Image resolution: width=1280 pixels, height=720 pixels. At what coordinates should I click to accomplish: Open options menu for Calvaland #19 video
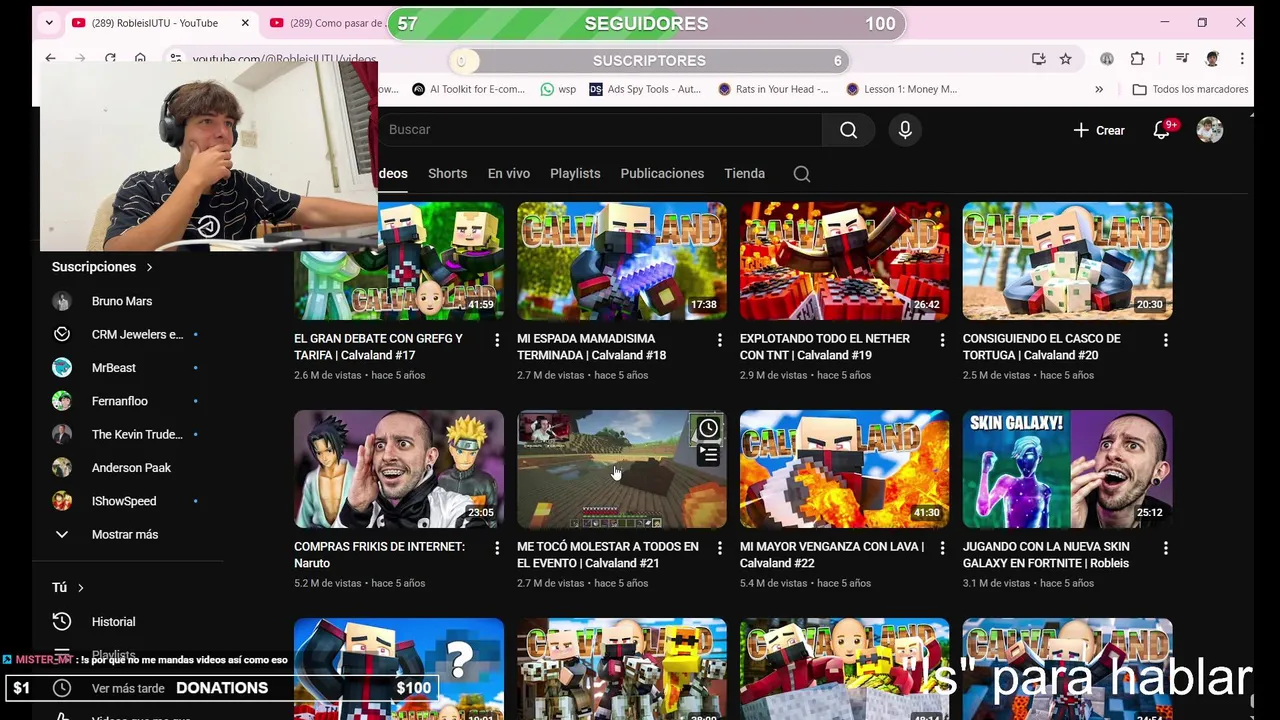(943, 341)
